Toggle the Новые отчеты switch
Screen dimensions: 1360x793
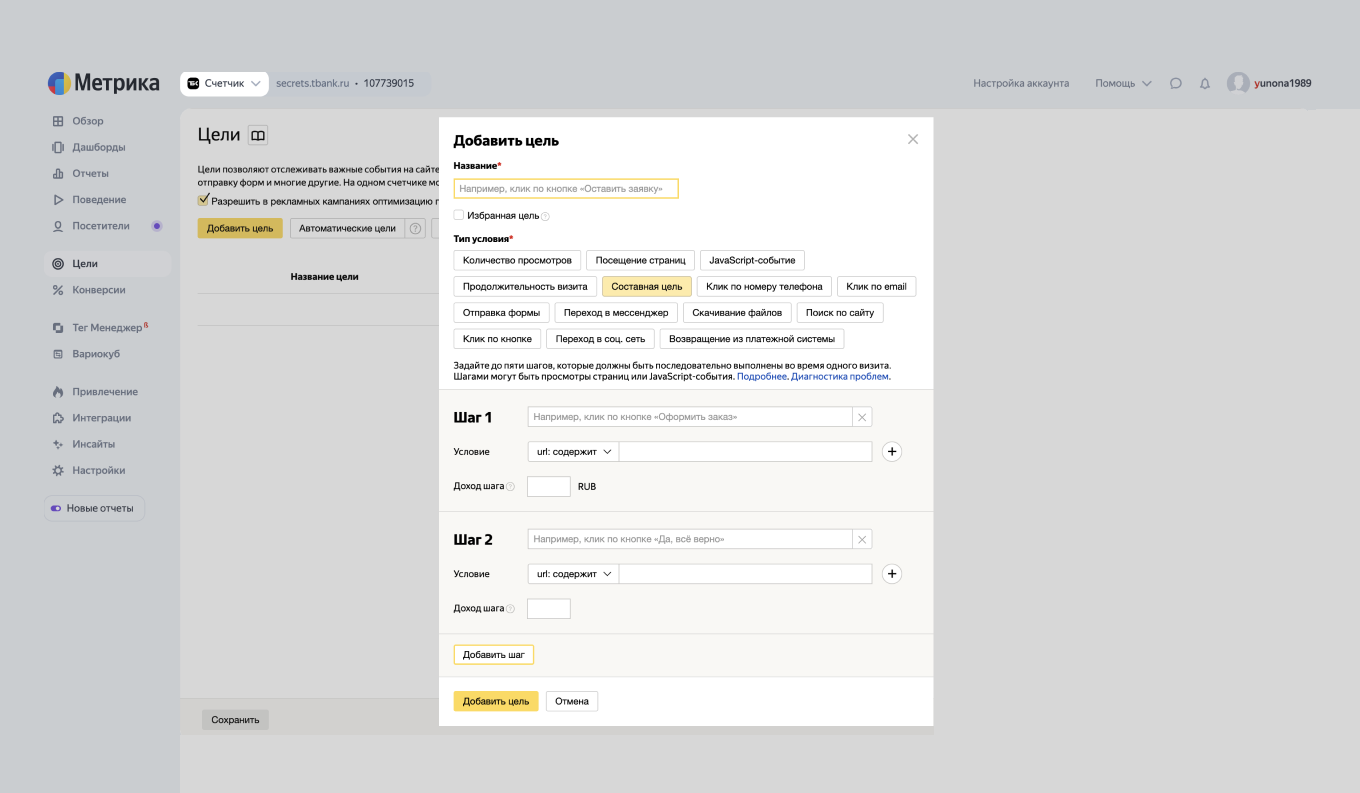(x=57, y=508)
